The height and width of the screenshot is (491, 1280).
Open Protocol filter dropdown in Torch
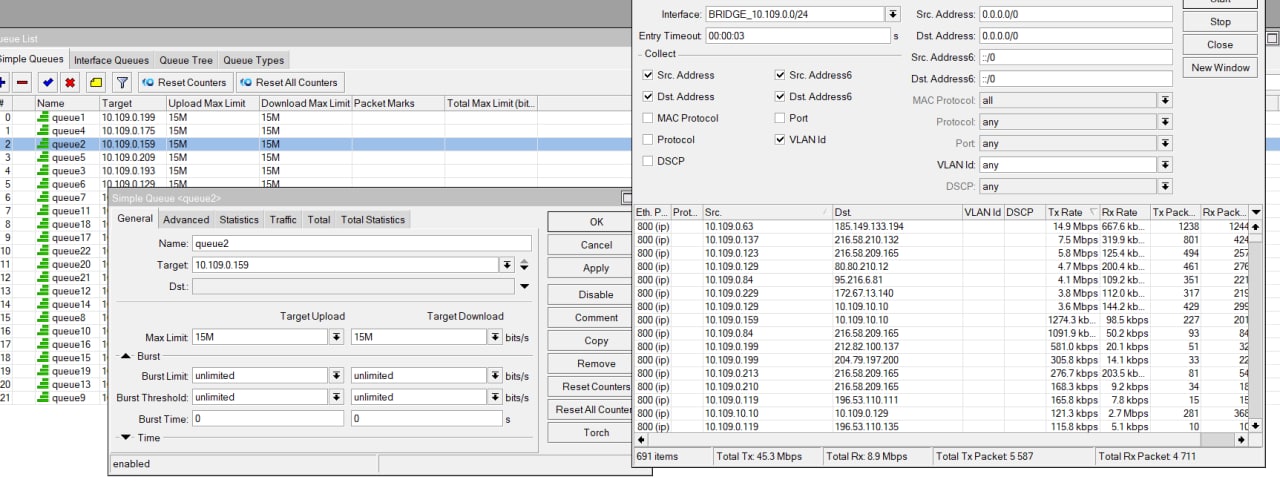[1165, 122]
